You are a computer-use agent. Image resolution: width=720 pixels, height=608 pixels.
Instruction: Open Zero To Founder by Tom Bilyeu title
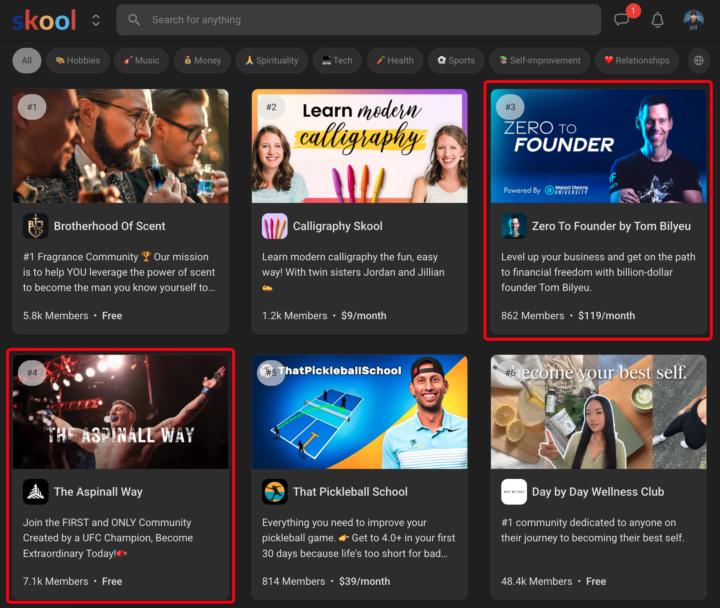611,226
